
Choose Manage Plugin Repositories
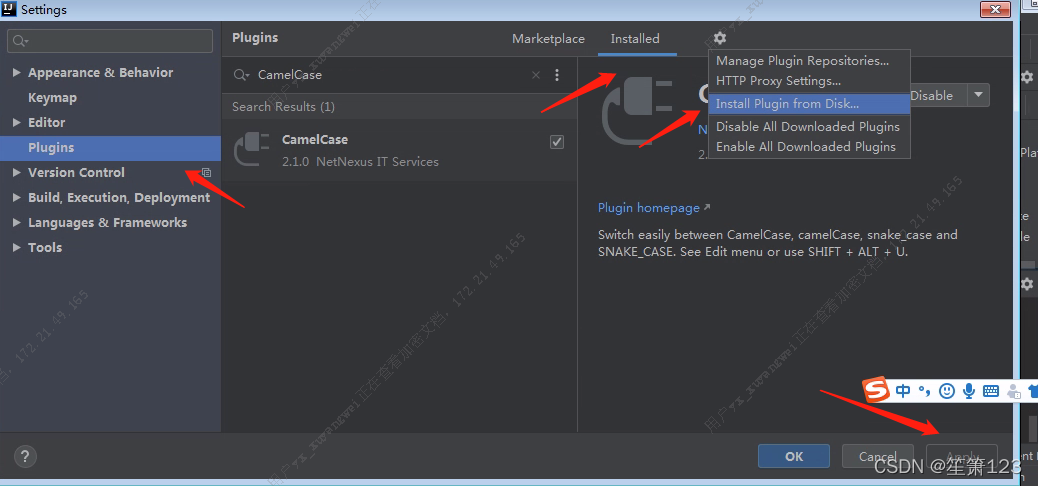tap(810, 61)
